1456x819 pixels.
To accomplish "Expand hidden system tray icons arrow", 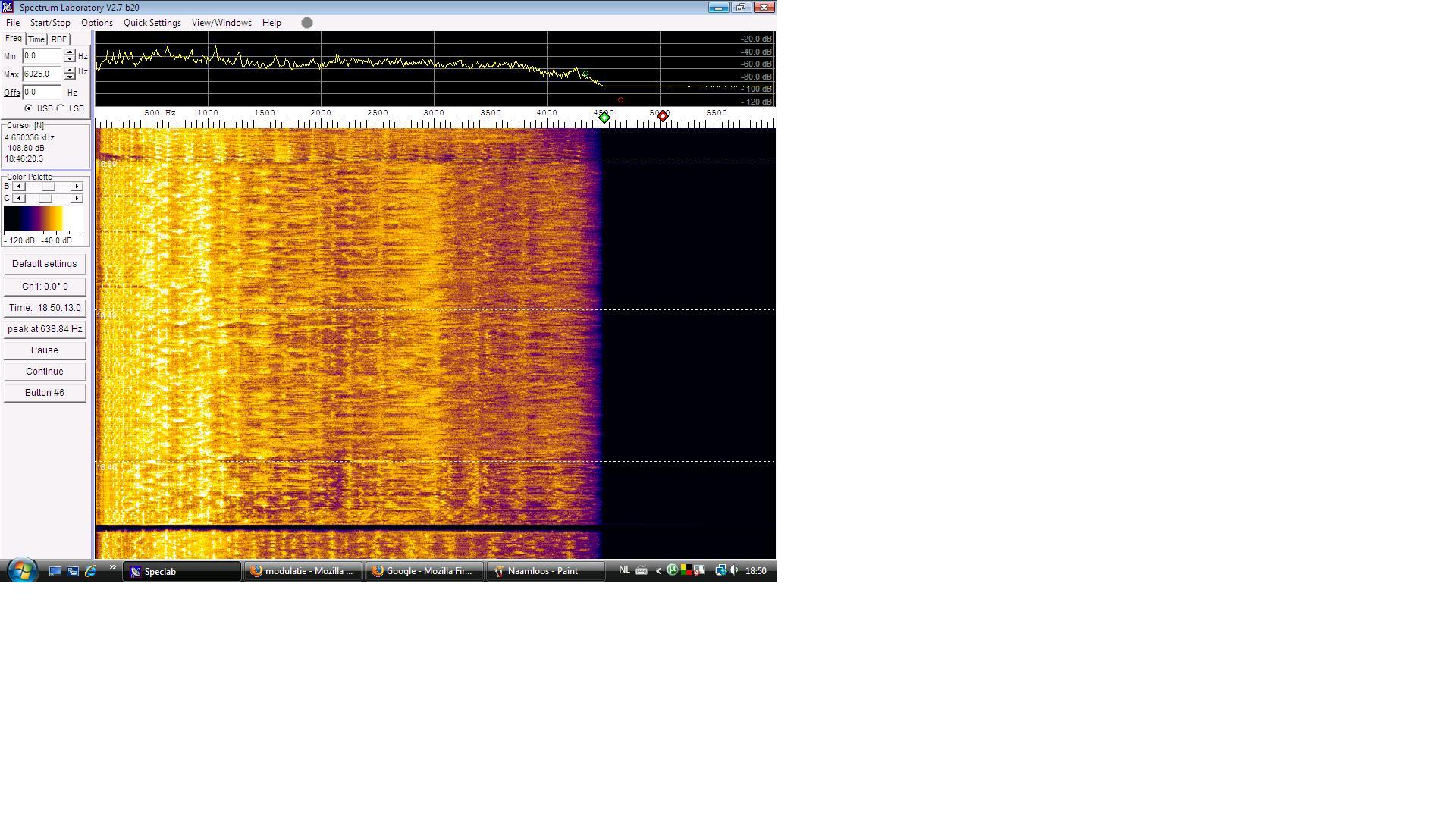I will tap(658, 571).
